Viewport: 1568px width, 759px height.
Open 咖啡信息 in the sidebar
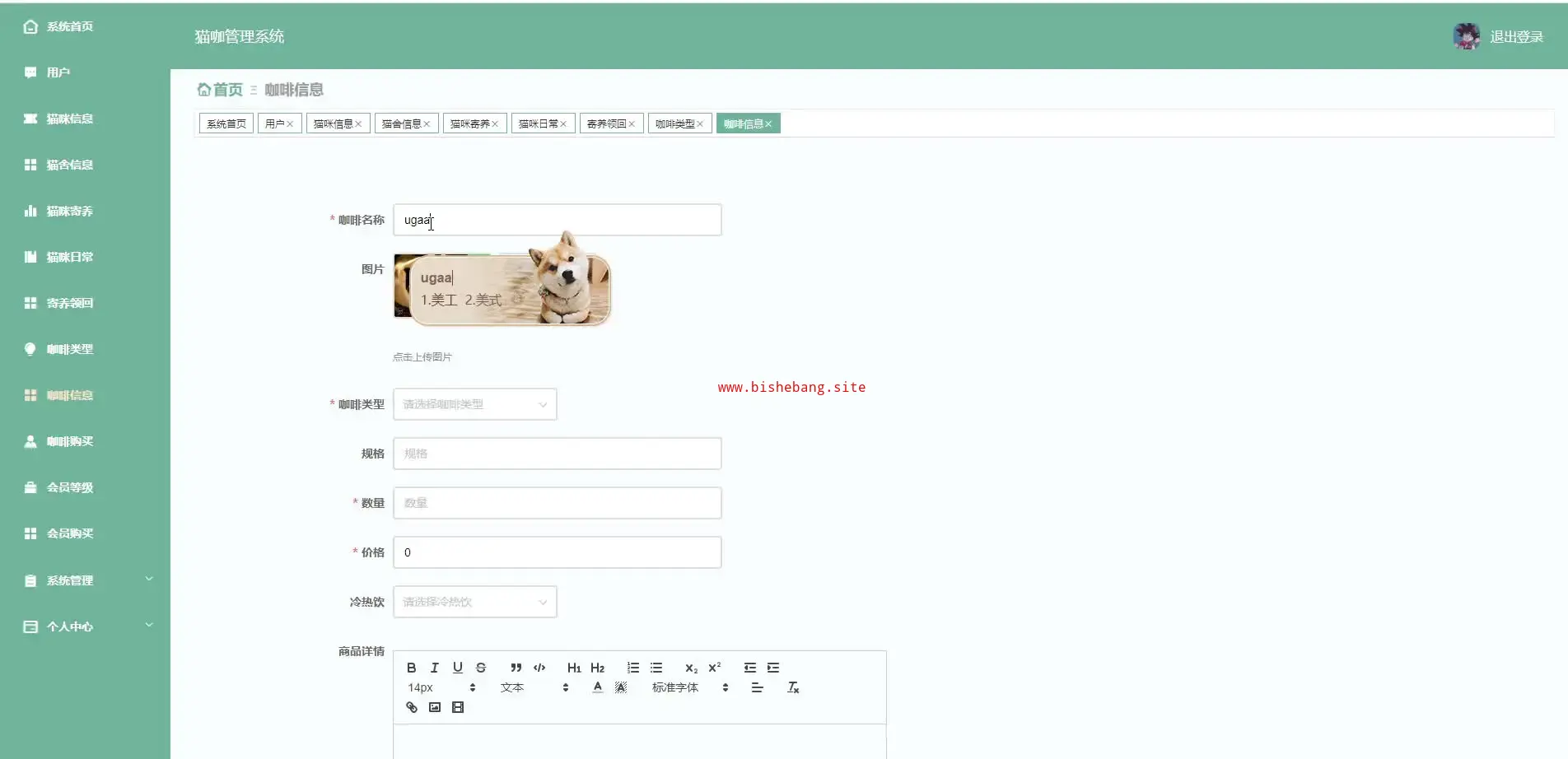[x=86, y=395]
